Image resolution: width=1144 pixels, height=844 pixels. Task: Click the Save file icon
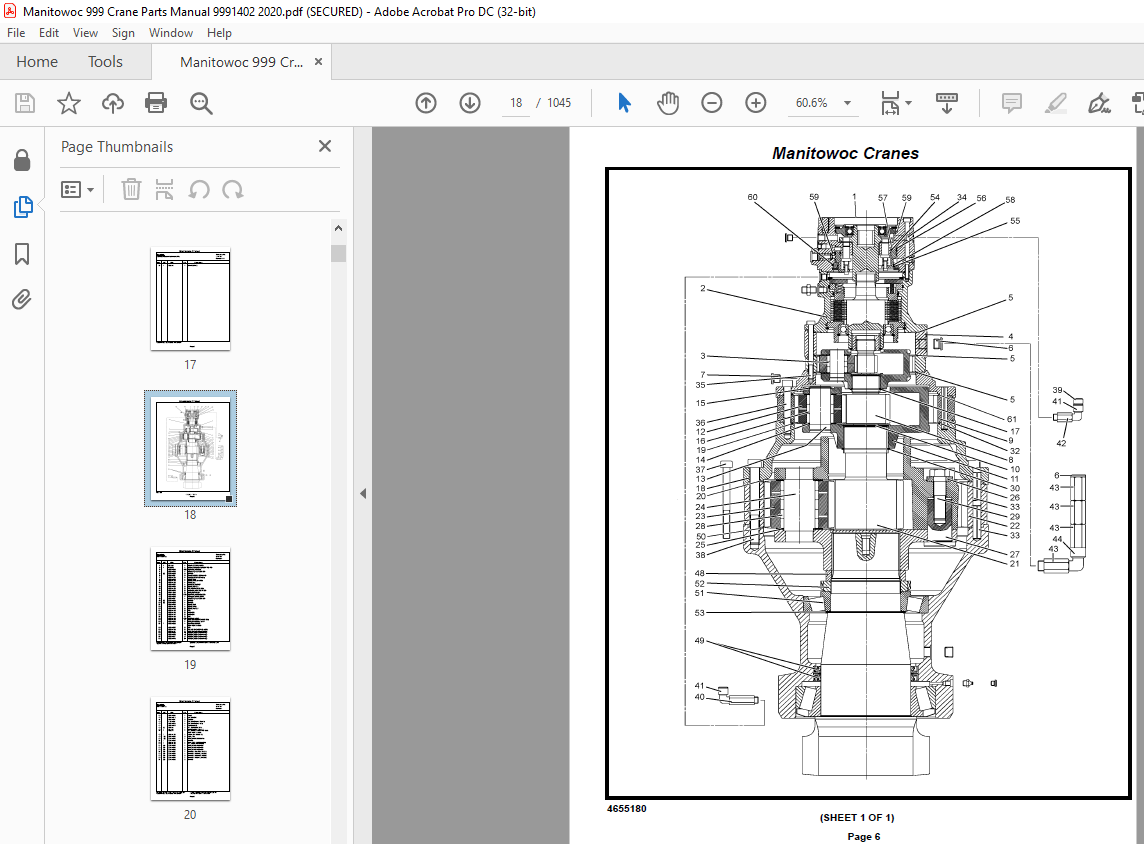[x=25, y=103]
